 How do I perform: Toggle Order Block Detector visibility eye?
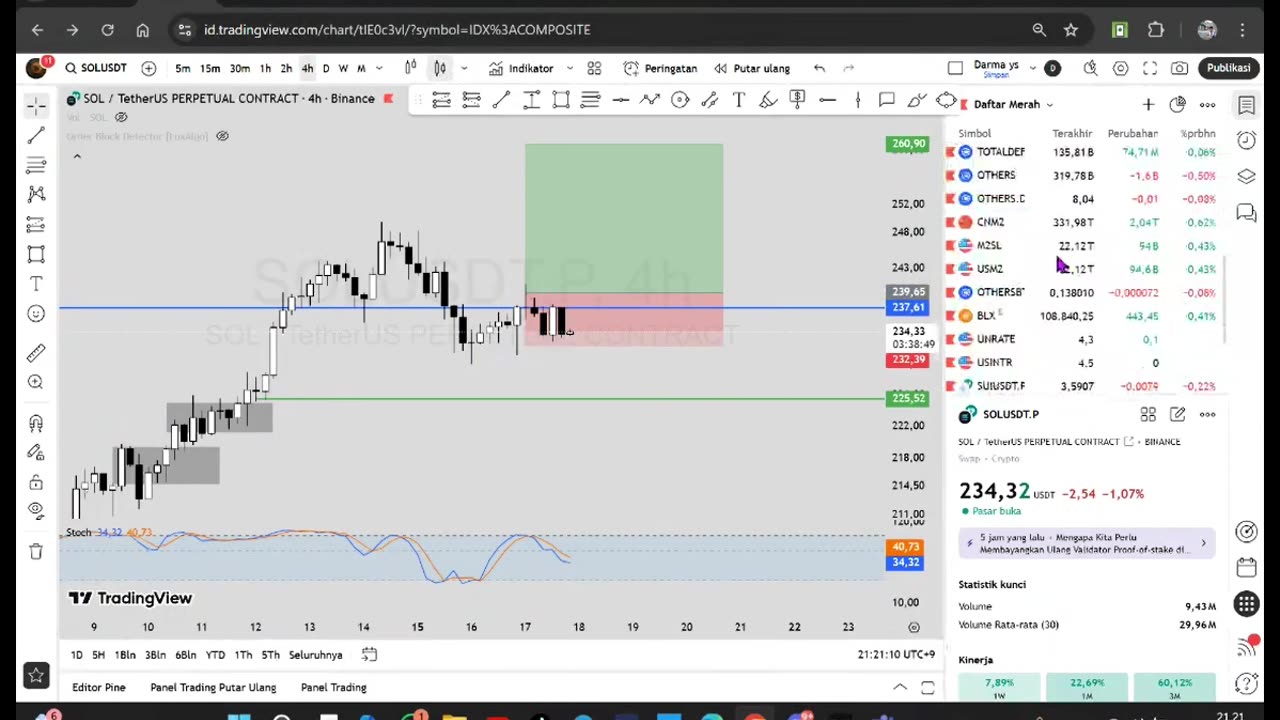point(222,136)
